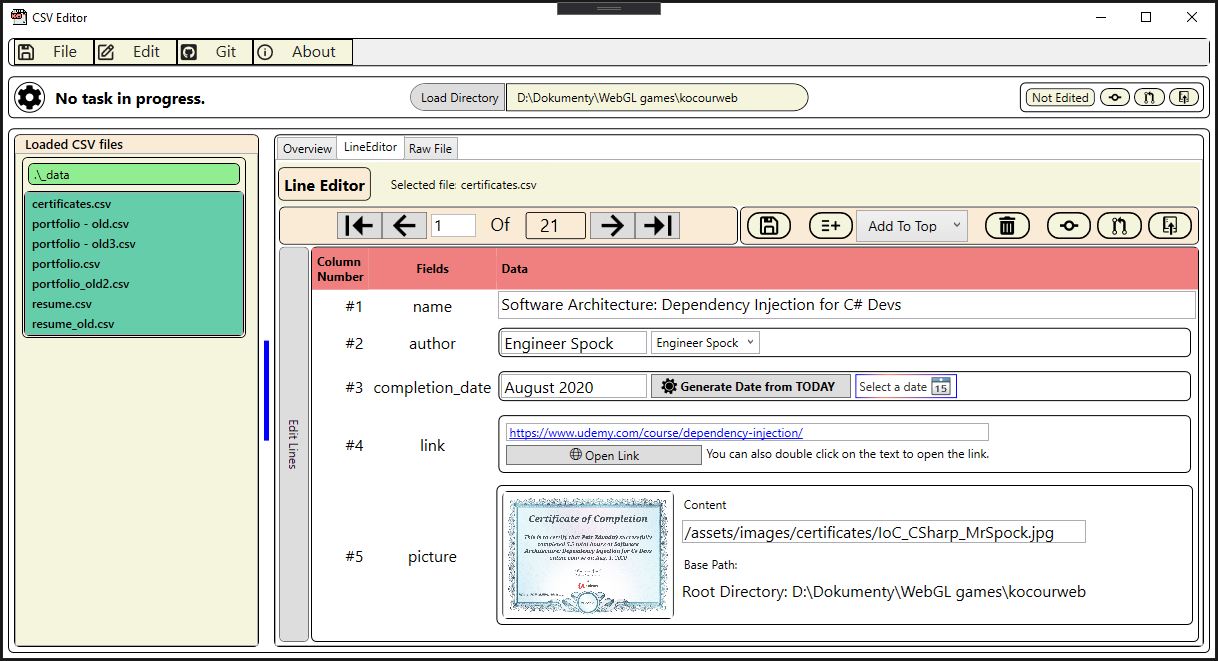Open the Git menu
Image resolution: width=1218 pixels, height=661 pixels.
click(x=214, y=52)
